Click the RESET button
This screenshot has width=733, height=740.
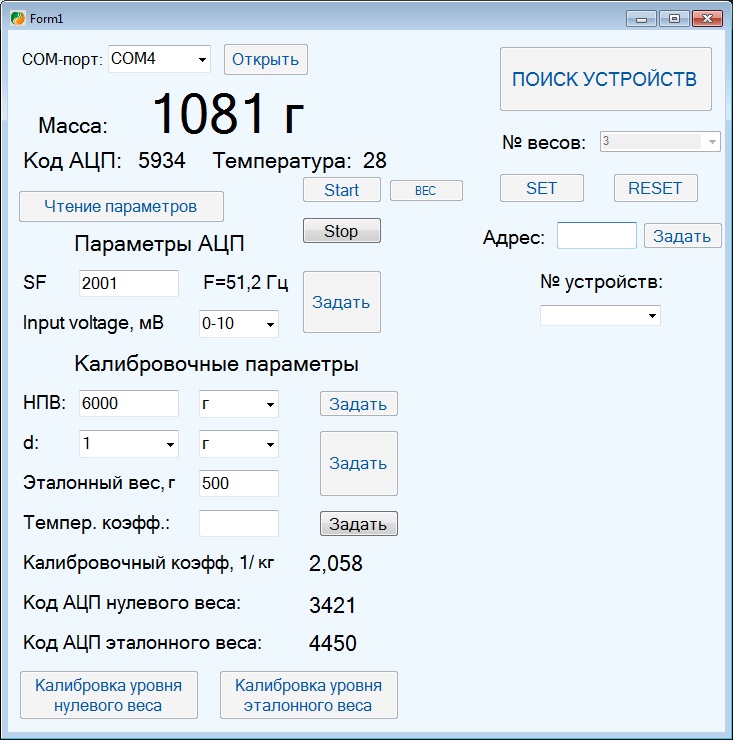(656, 188)
